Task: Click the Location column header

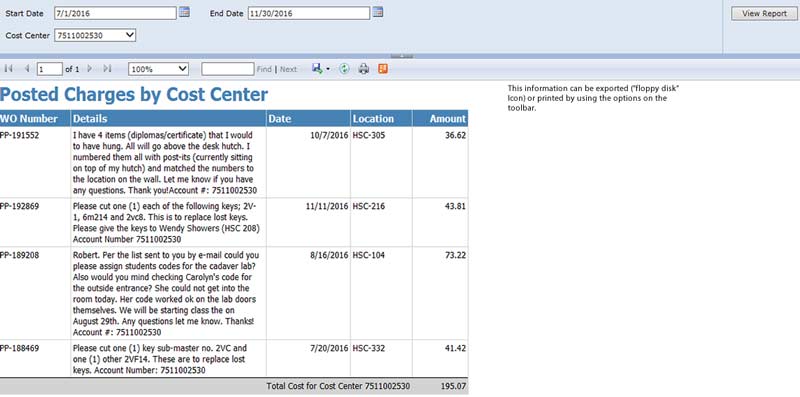Action: click(x=381, y=118)
